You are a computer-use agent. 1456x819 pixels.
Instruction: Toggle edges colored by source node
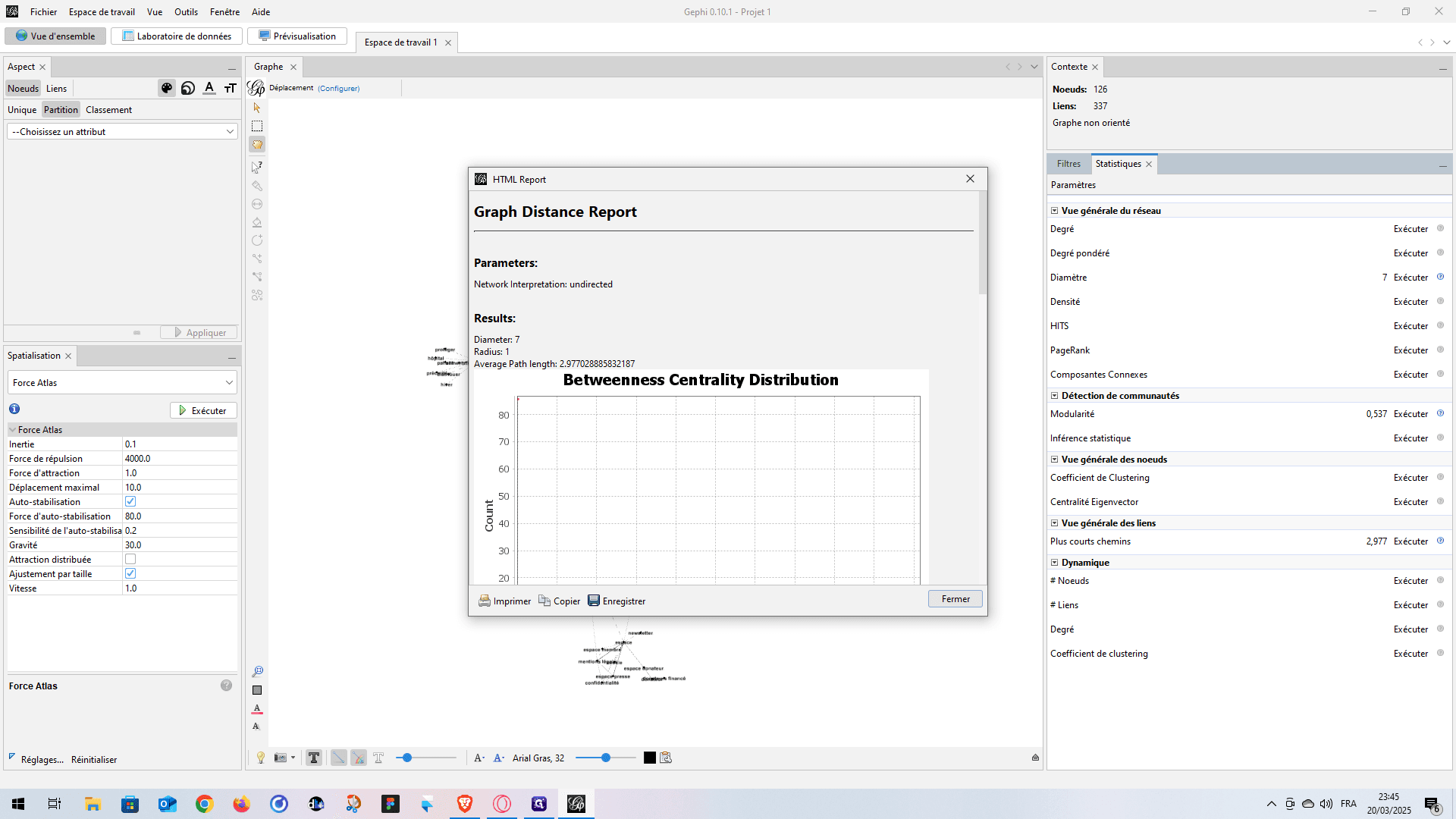359,758
